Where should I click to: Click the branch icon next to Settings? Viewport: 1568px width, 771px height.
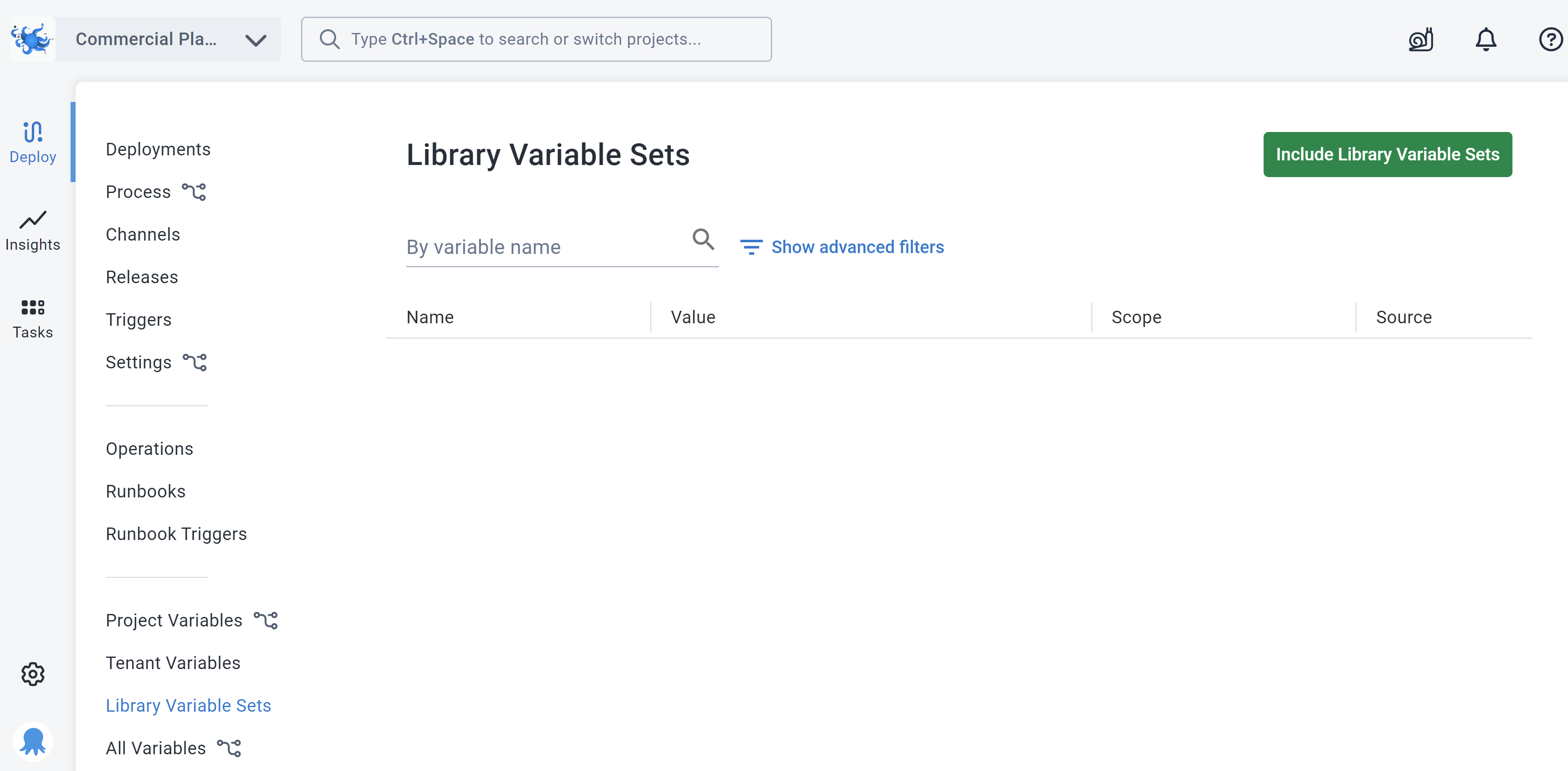pyautogui.click(x=195, y=362)
